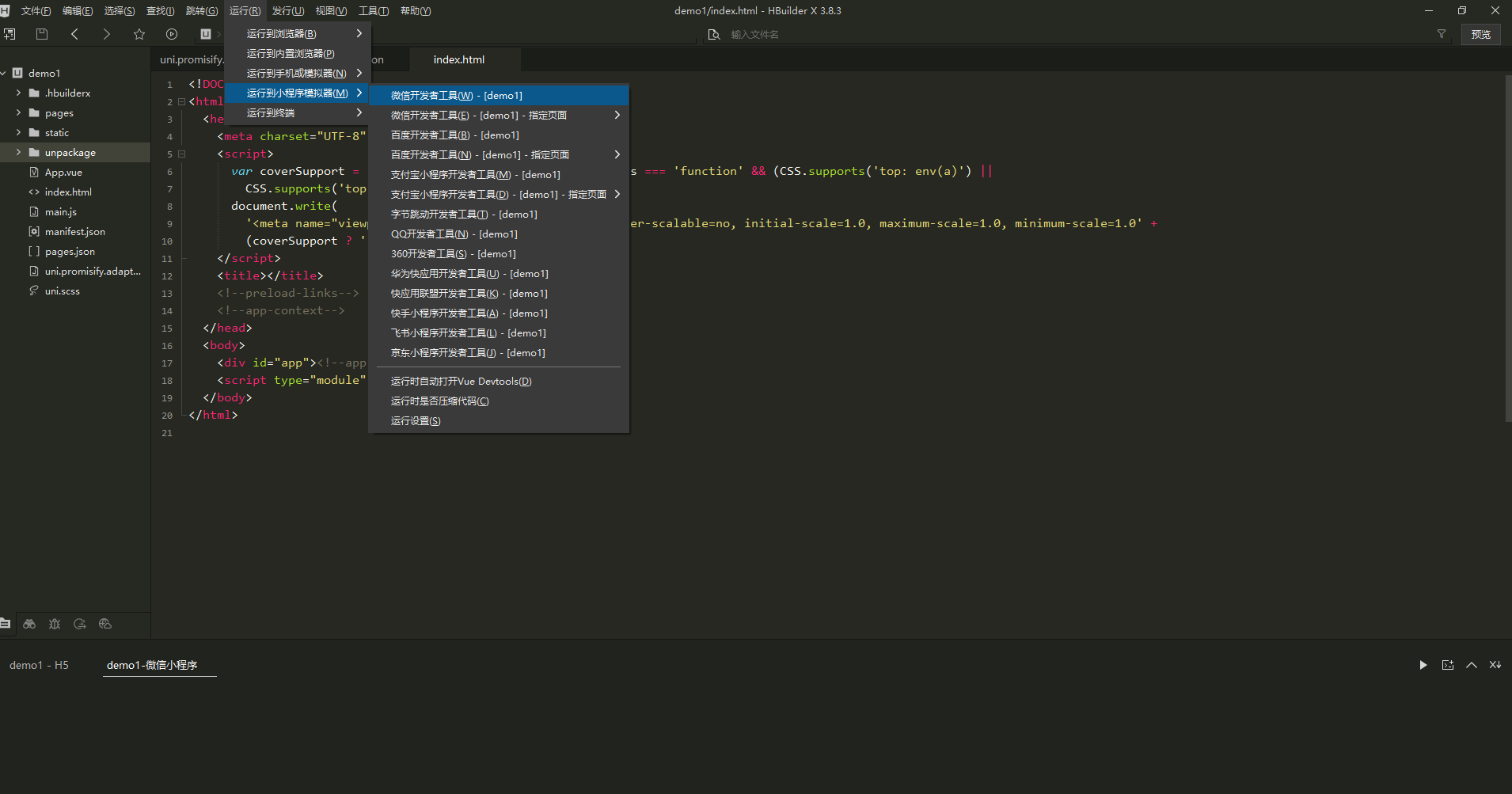Click the uni-app project icon in breadcrumb
This screenshot has height=794, width=1512.
tap(206, 34)
